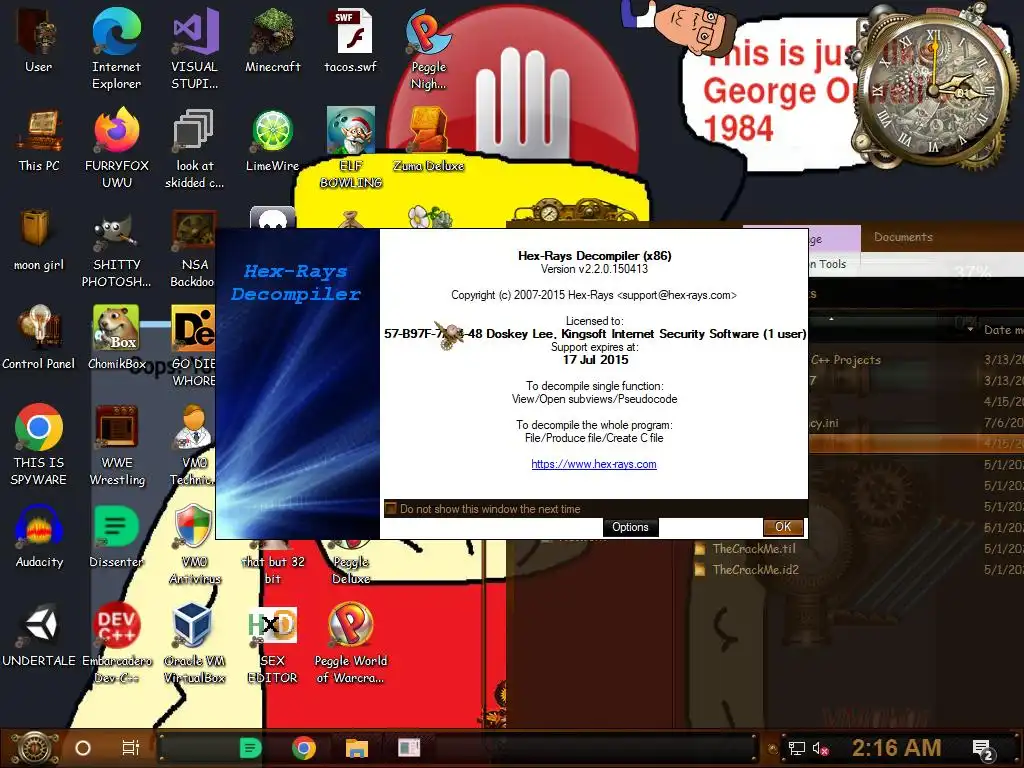Open Dissenter from the taskbar
This screenshot has width=1024, height=768.
click(251, 748)
